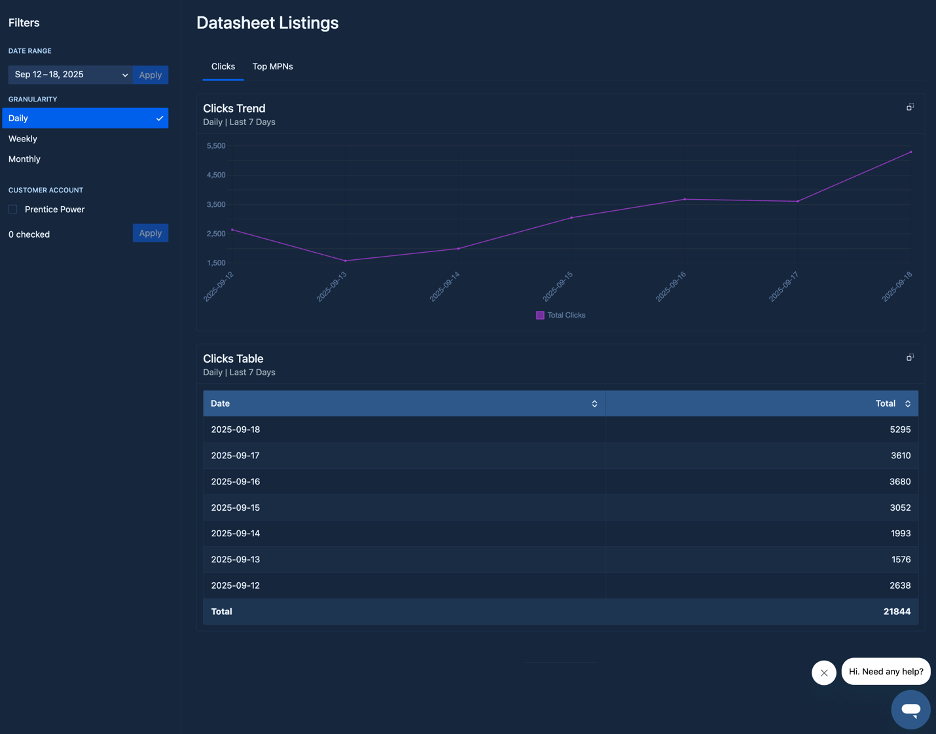936x734 pixels.
Task: Sort table by Date column arrows
Action: point(594,404)
